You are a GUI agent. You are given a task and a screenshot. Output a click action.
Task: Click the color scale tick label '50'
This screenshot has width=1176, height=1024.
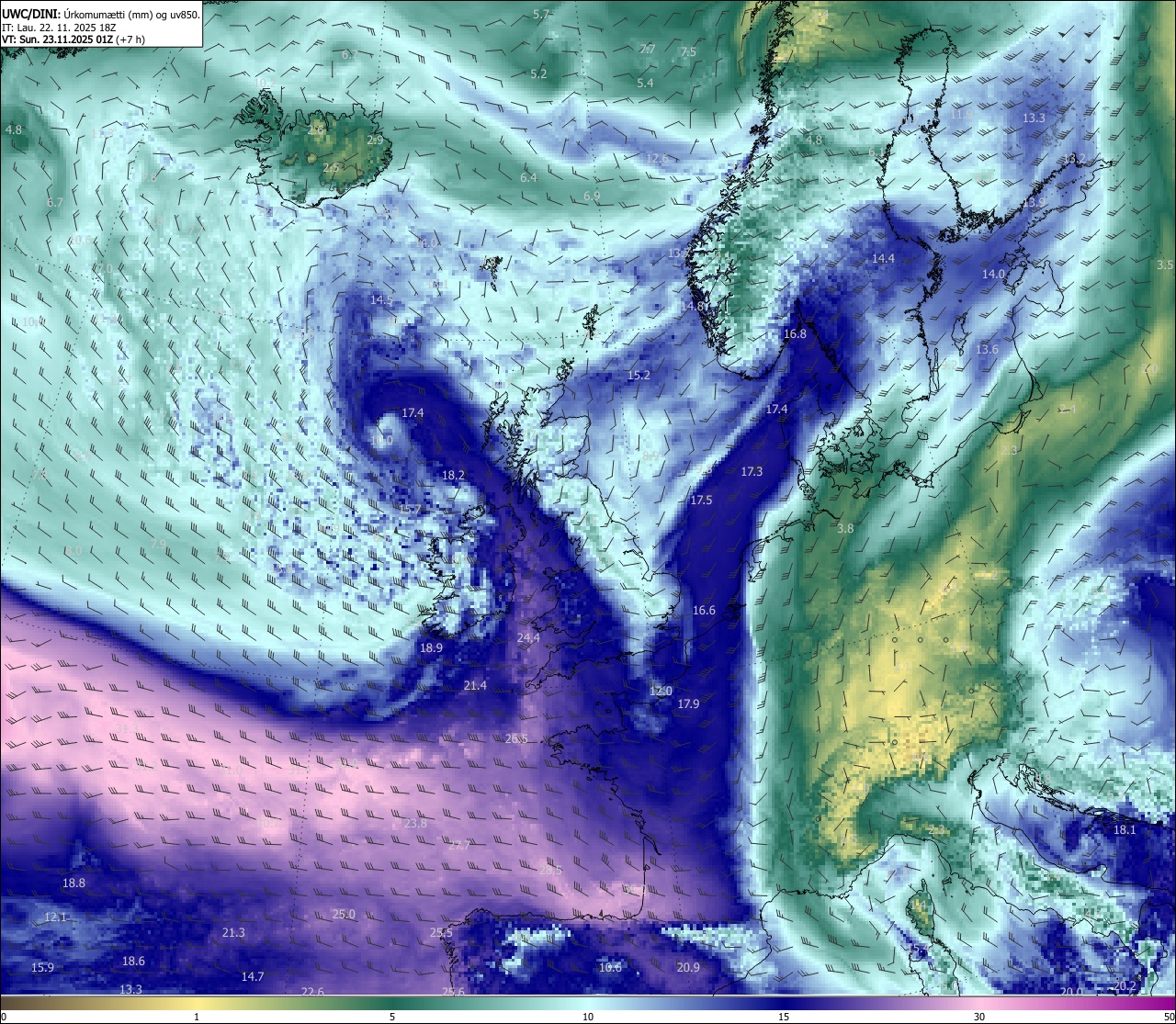tap(1169, 1017)
